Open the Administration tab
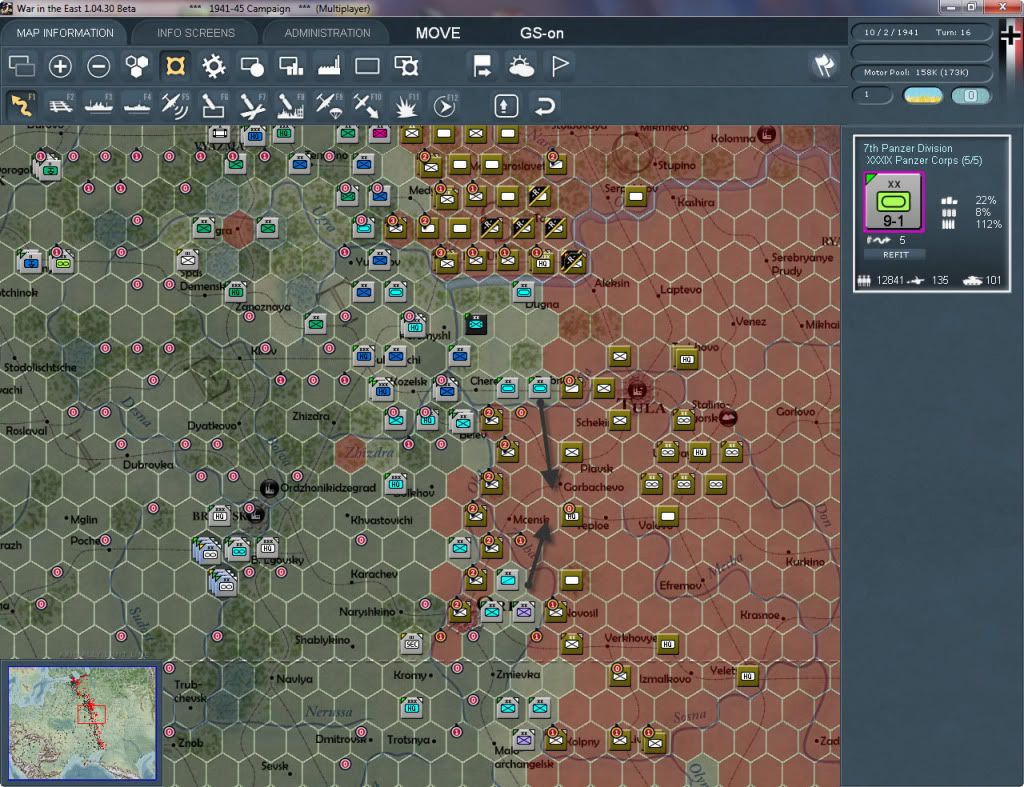Image resolution: width=1024 pixels, height=787 pixels. [327, 33]
